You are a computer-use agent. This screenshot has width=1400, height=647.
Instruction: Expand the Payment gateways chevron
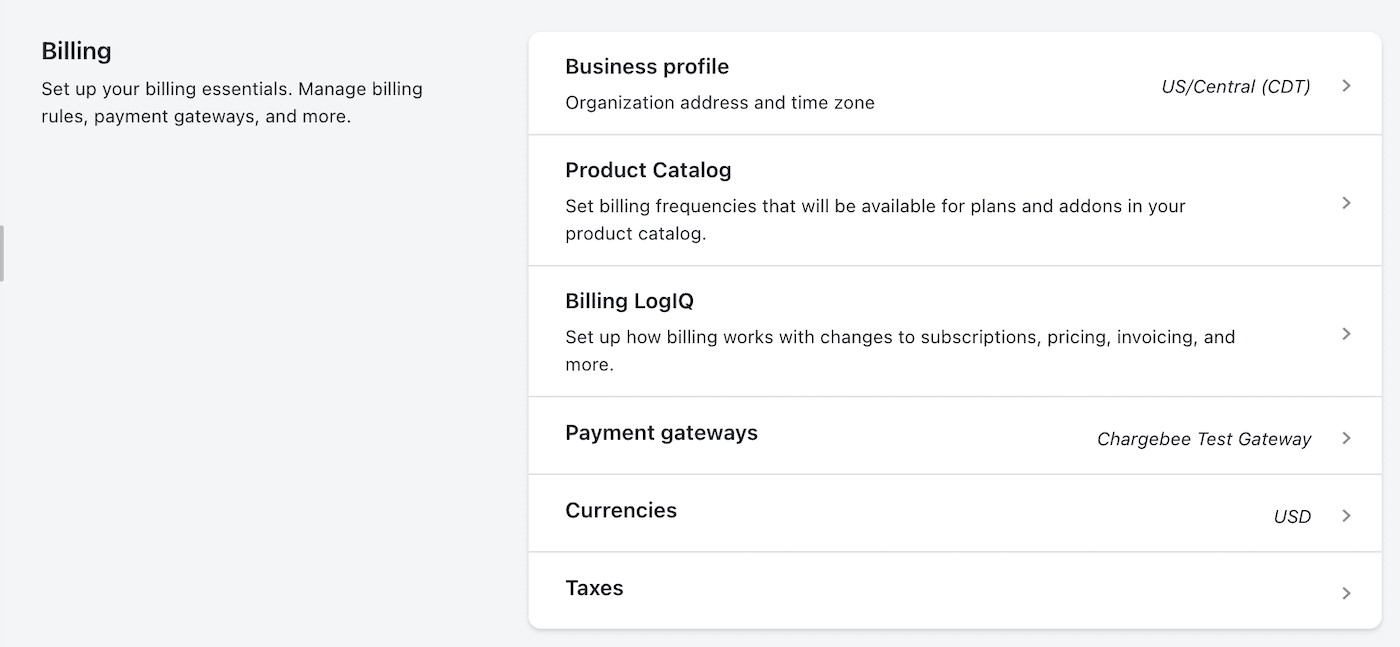coord(1346,437)
